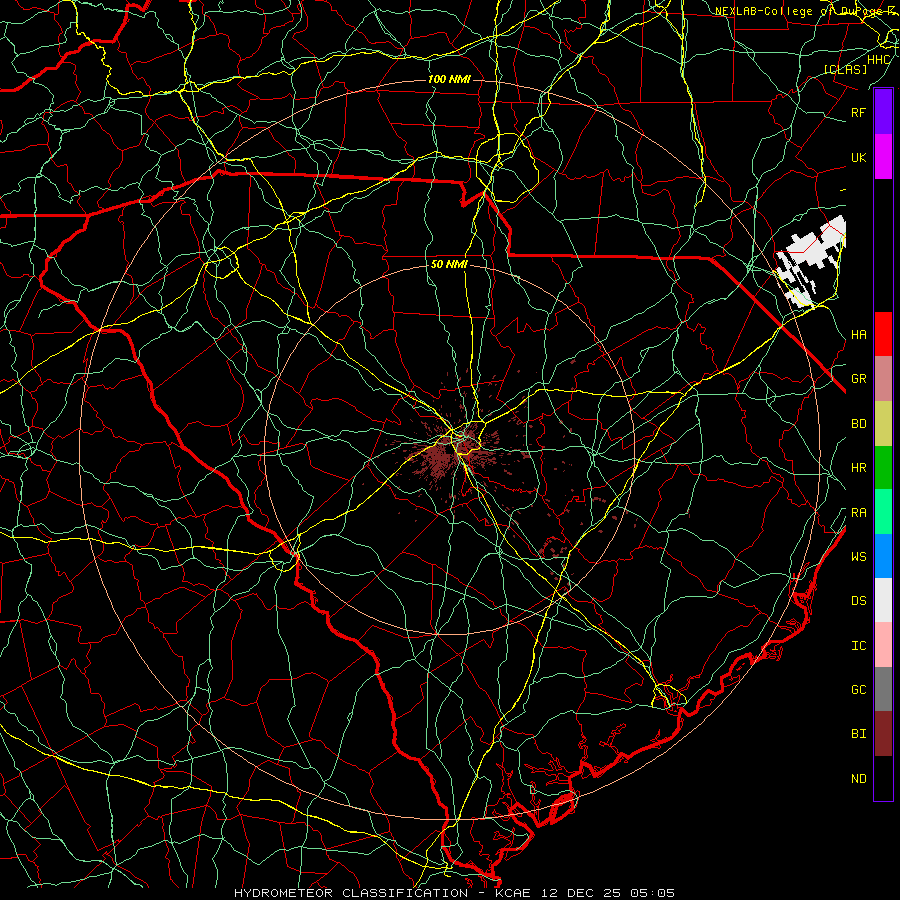Click the WS legend label
Viewport: 900px width, 900px height.
pyautogui.click(x=858, y=556)
